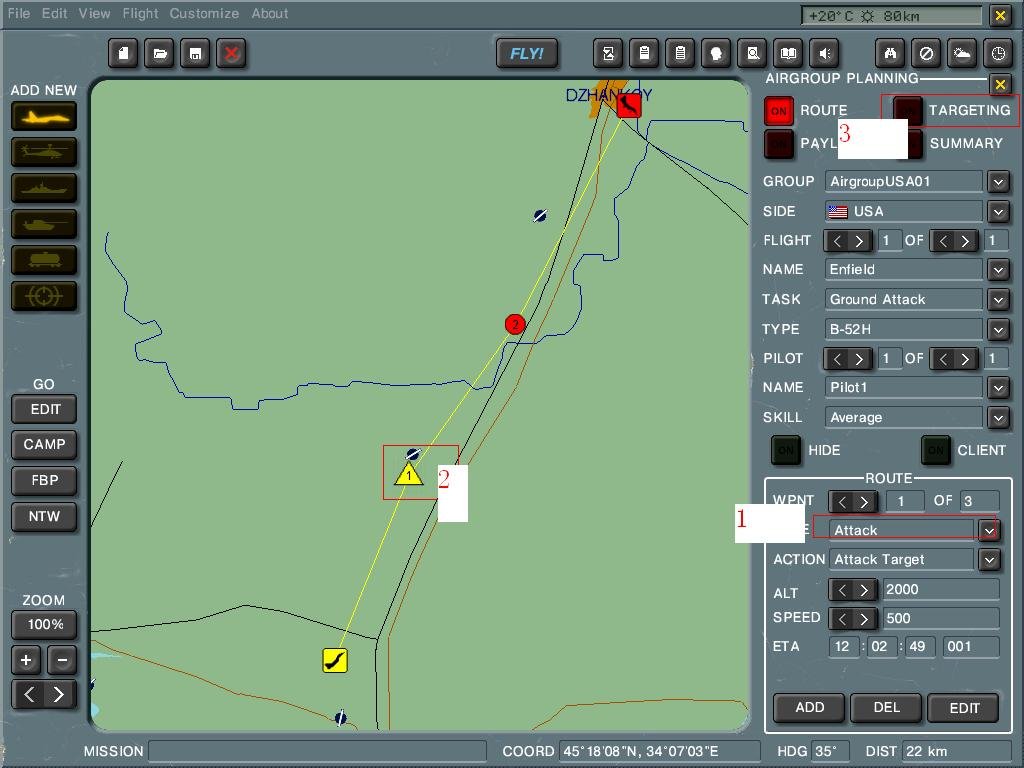The width and height of the screenshot is (1024, 768).
Task: Launch the mission with FLY! button
Action: (527, 54)
